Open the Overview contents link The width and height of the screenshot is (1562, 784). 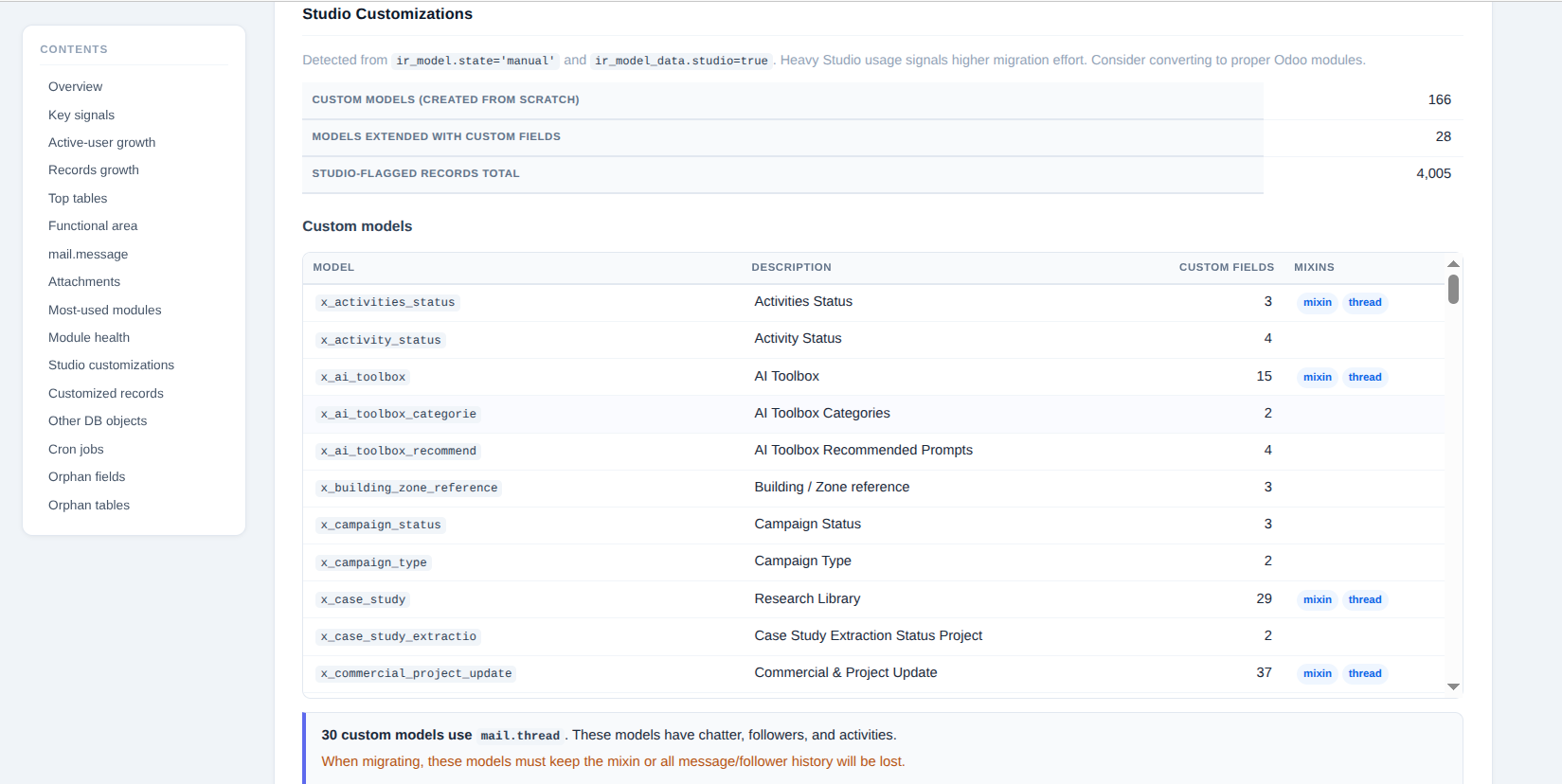point(75,86)
